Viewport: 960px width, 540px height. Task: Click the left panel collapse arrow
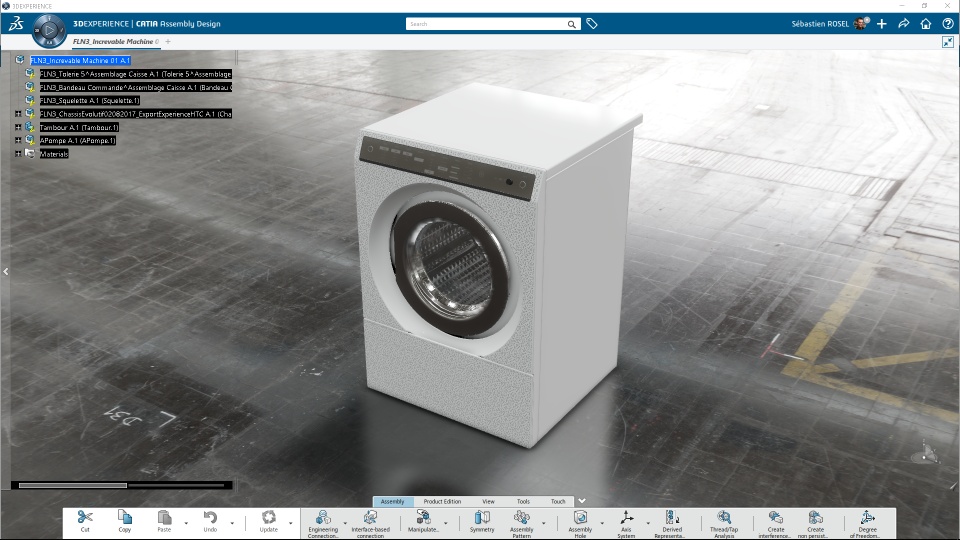[x=6, y=271]
